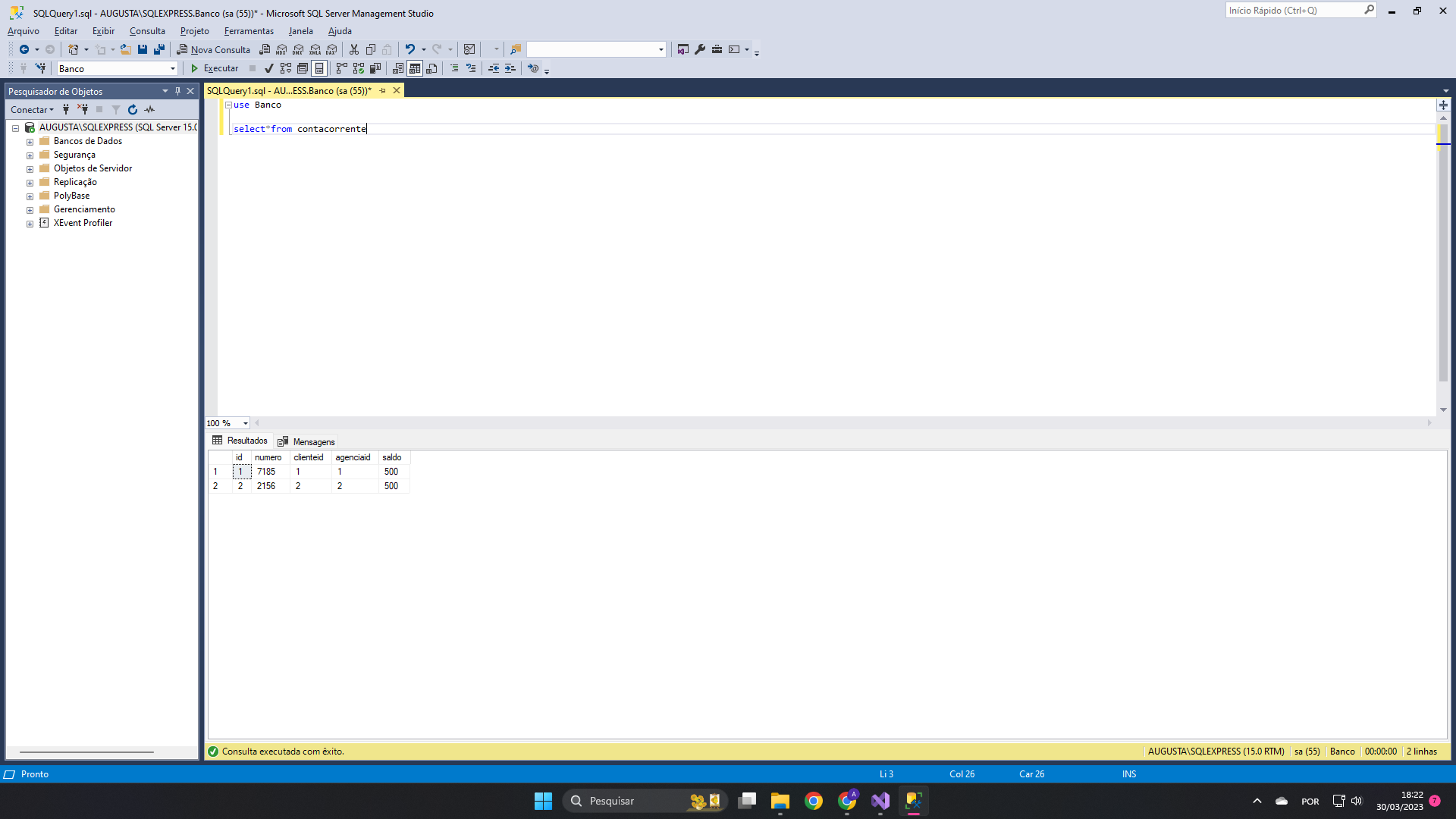Click the Nova Consulta button
1456x819 pixels.
(214, 49)
